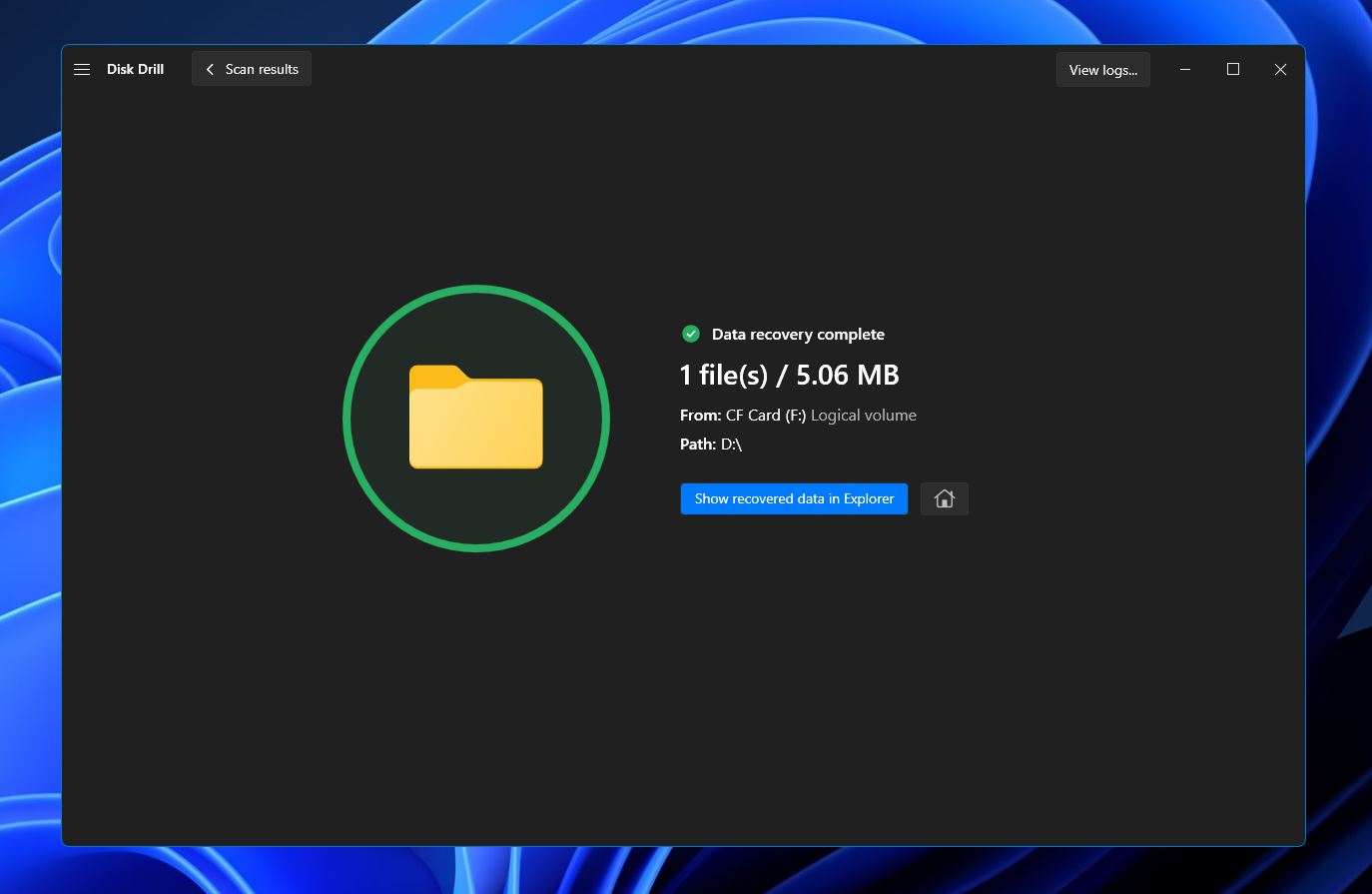Image resolution: width=1372 pixels, height=894 pixels.
Task: Click the Disk Drill title text
Action: click(x=135, y=69)
